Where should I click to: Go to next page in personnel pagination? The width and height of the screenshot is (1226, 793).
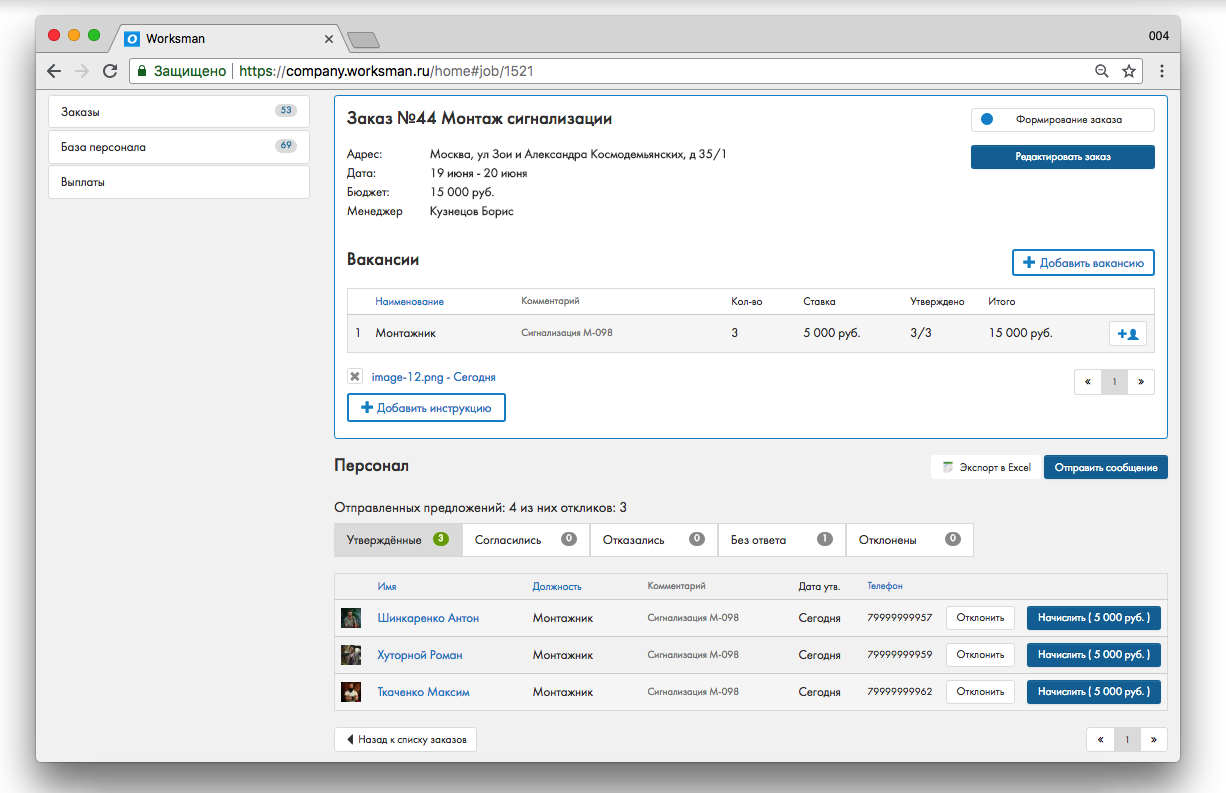point(1153,740)
